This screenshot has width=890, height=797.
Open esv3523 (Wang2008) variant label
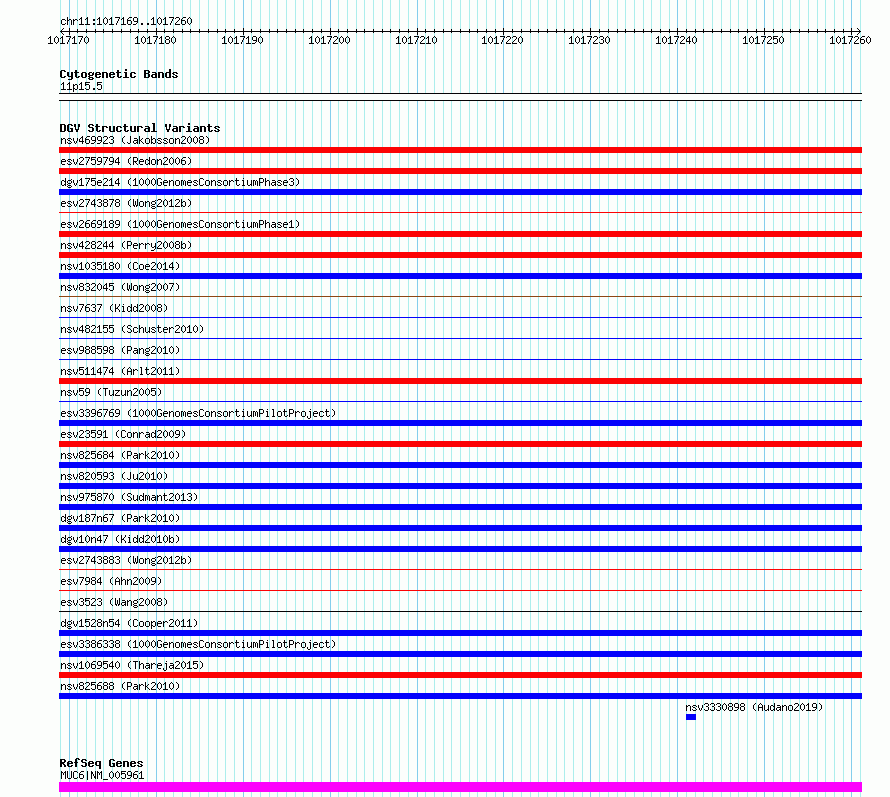(114, 602)
